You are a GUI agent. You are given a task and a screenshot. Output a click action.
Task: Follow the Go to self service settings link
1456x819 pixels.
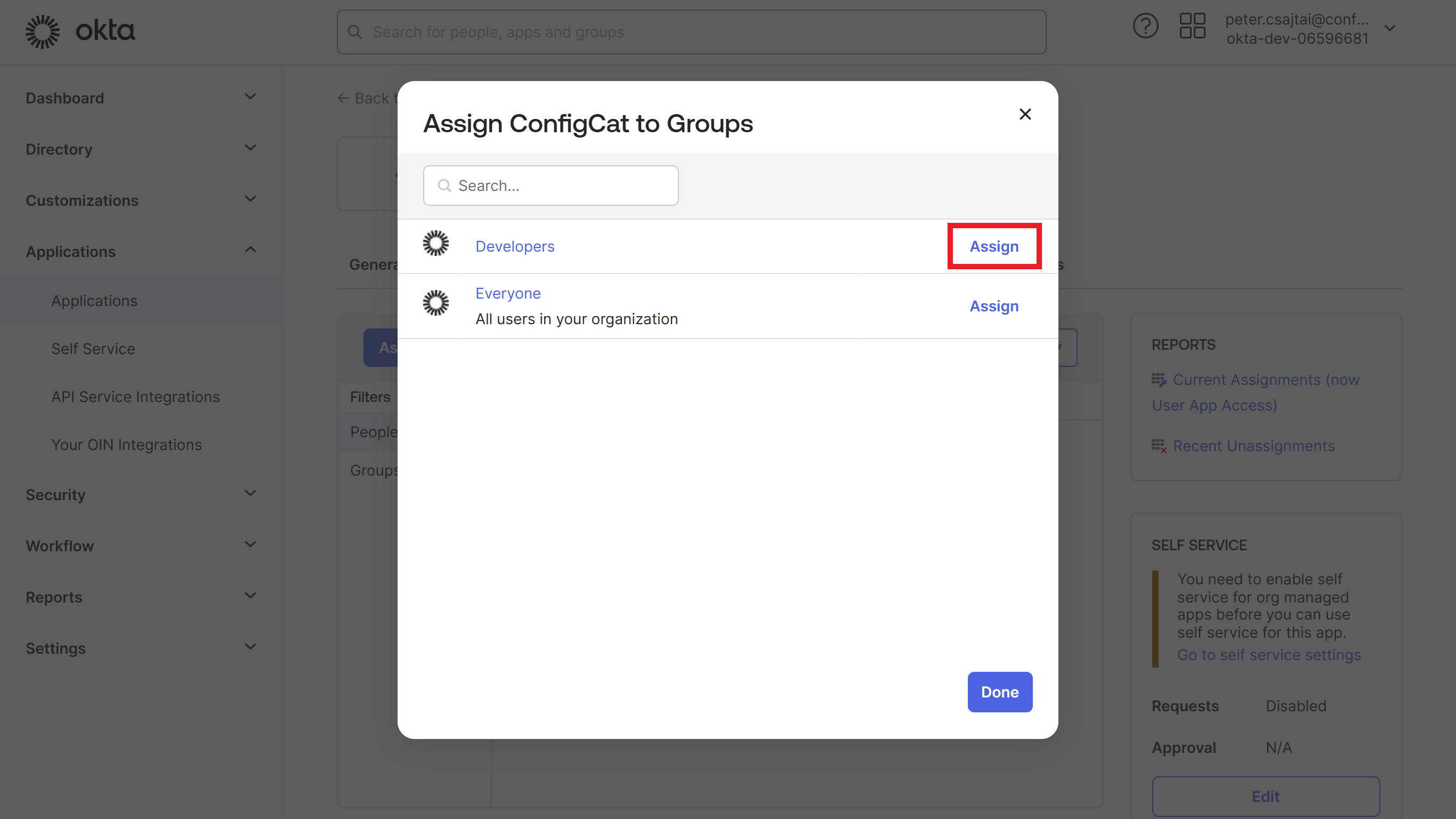[x=1269, y=654]
